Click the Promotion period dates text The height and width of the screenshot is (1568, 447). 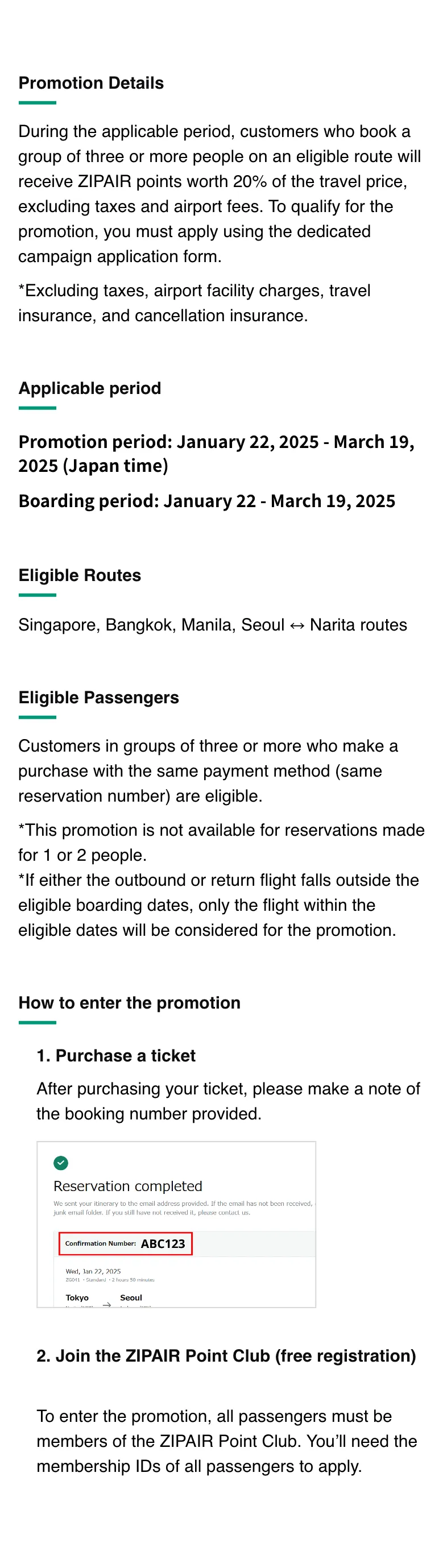[216, 454]
